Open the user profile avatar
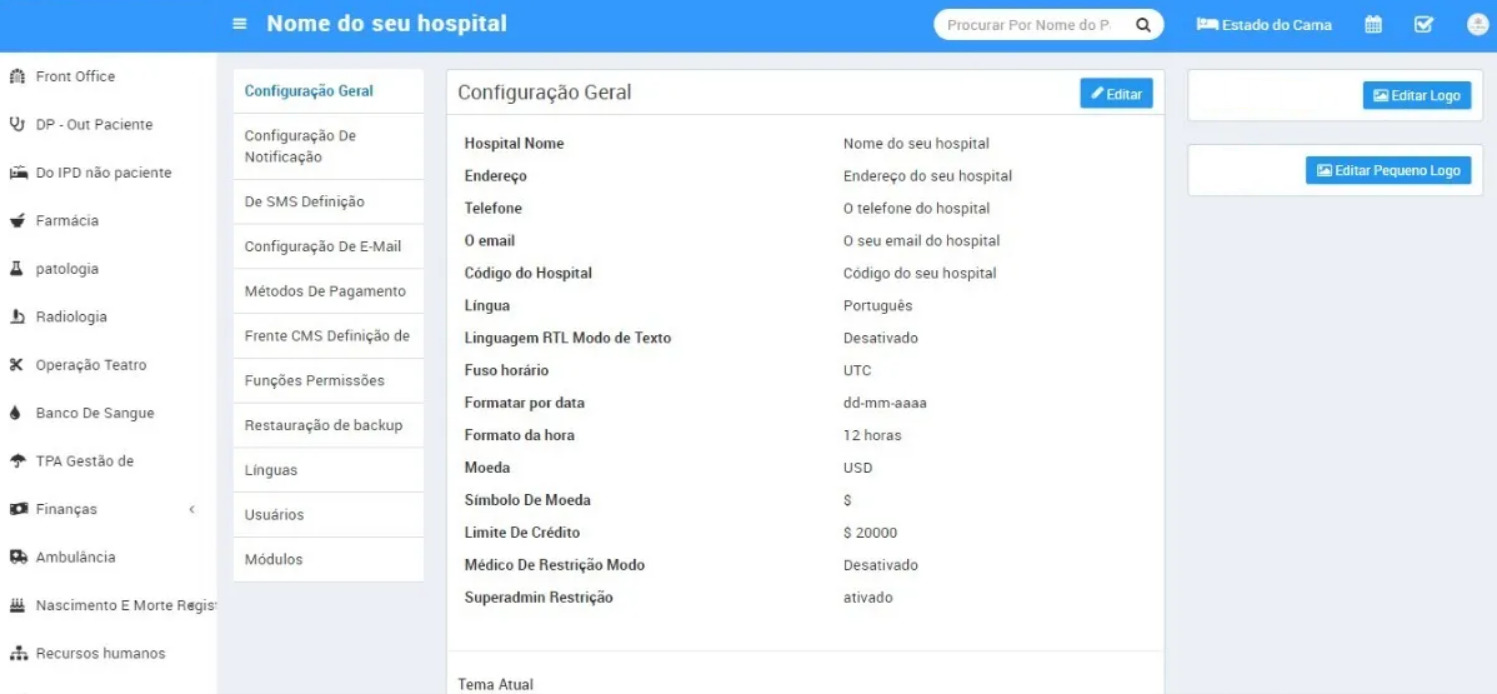Screen dimensions: 1497x694 point(1478,25)
